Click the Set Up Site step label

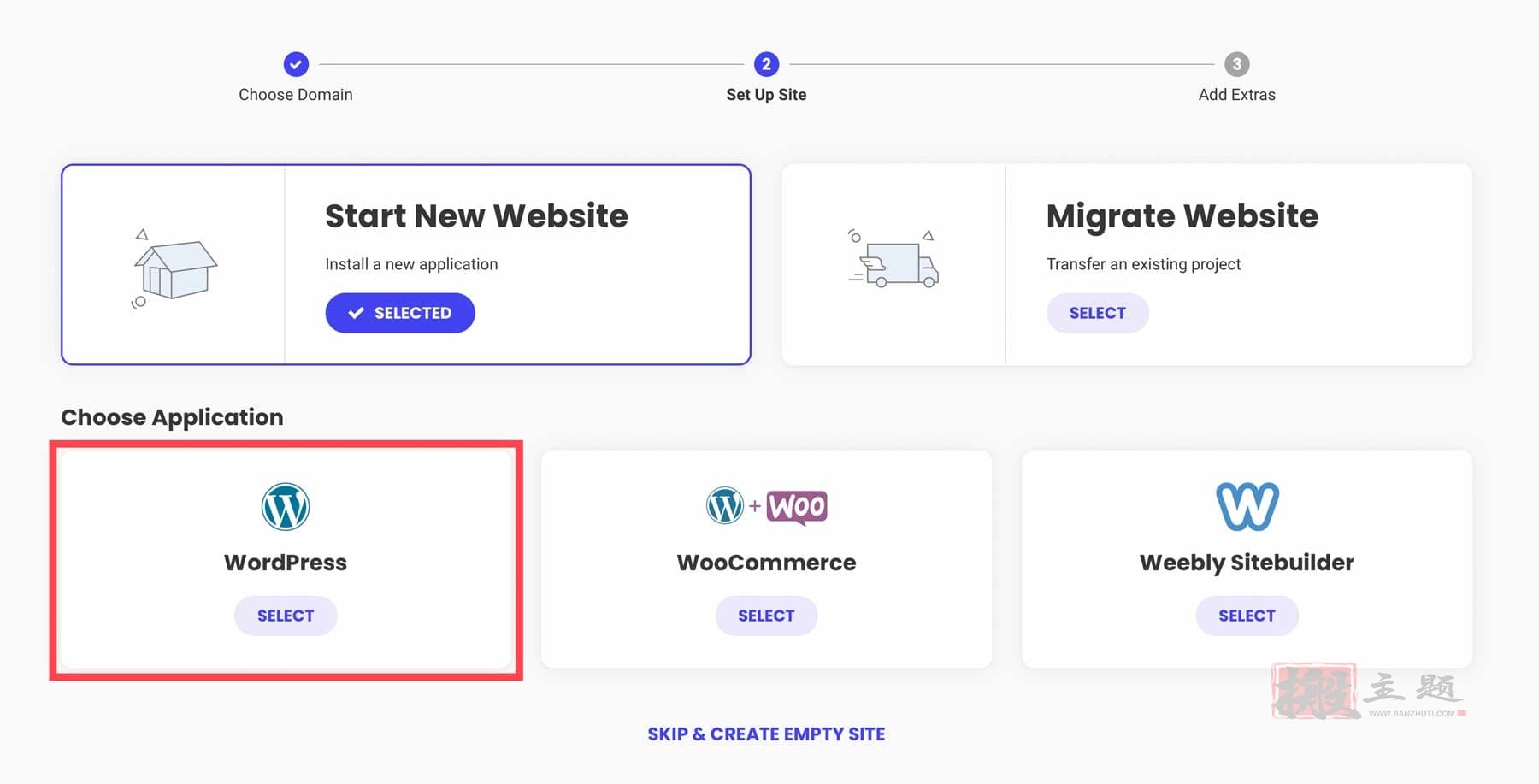click(766, 95)
